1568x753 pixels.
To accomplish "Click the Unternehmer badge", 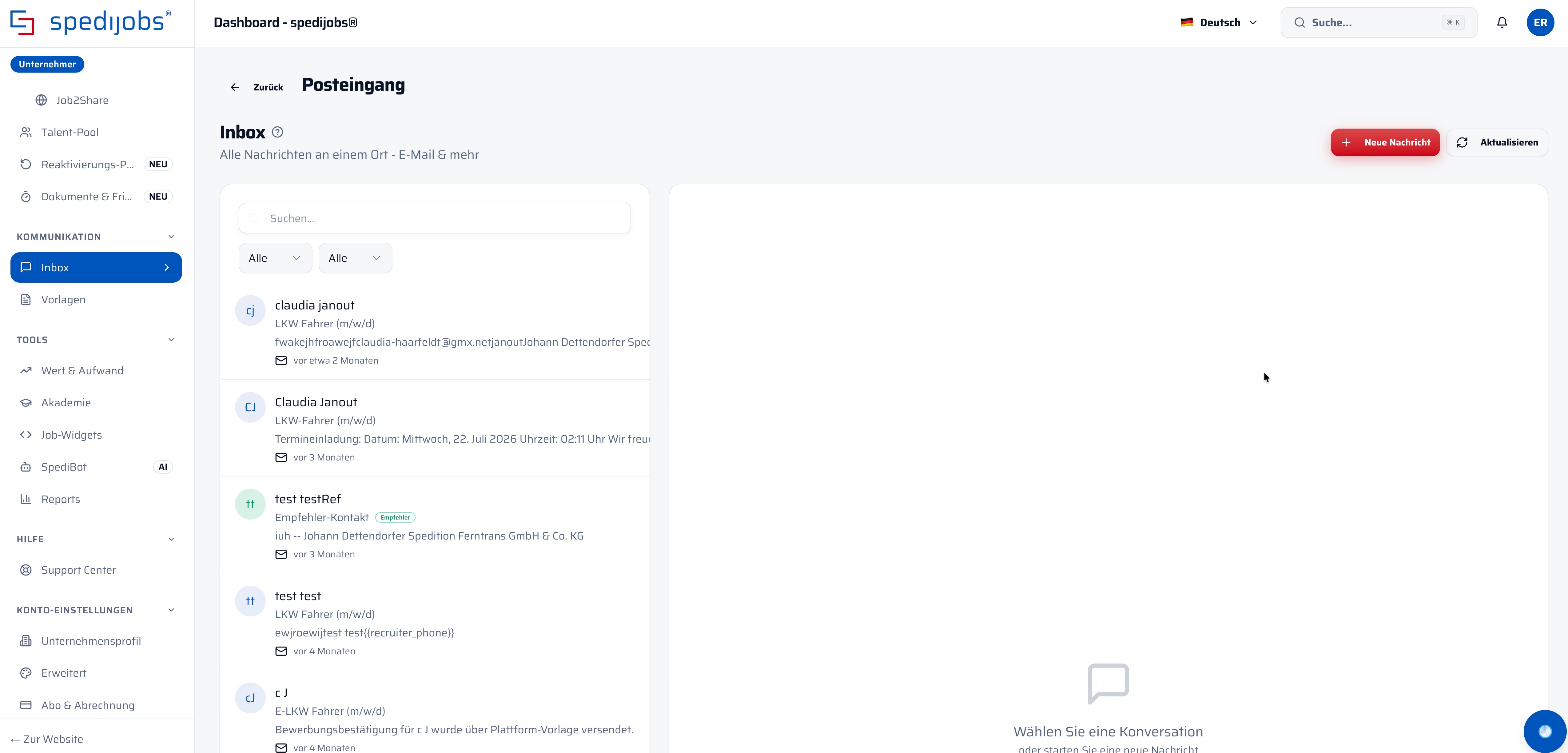I will pyautogui.click(x=47, y=65).
